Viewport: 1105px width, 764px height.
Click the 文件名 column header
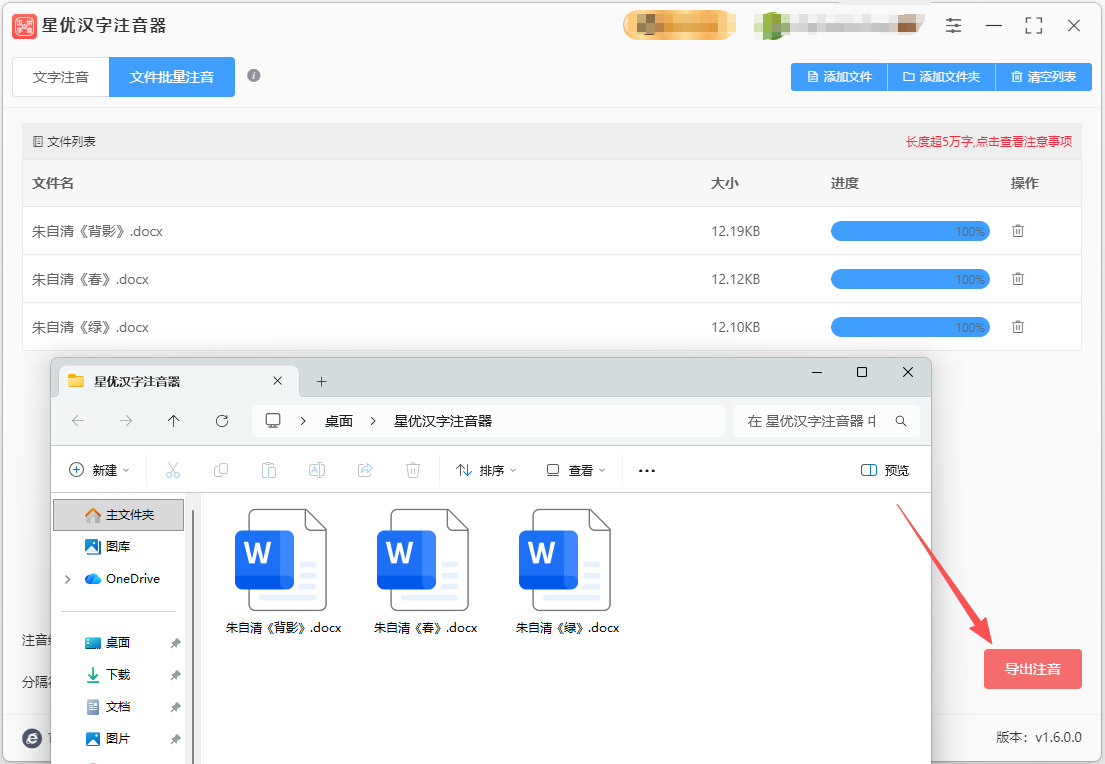pos(53,183)
